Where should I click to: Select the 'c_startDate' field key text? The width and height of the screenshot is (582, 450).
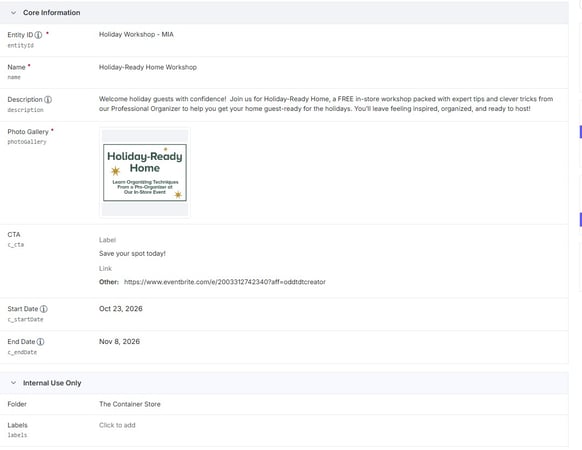point(25,319)
